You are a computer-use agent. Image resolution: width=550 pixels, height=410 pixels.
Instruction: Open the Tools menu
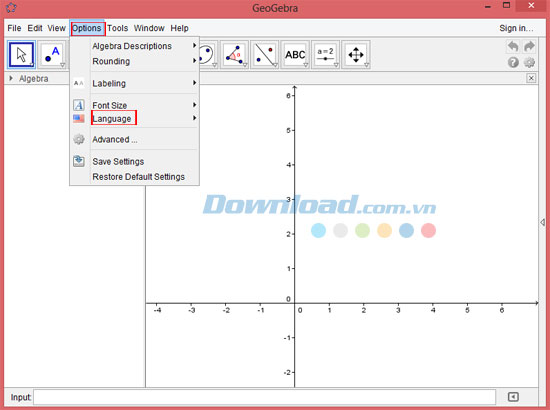[118, 28]
